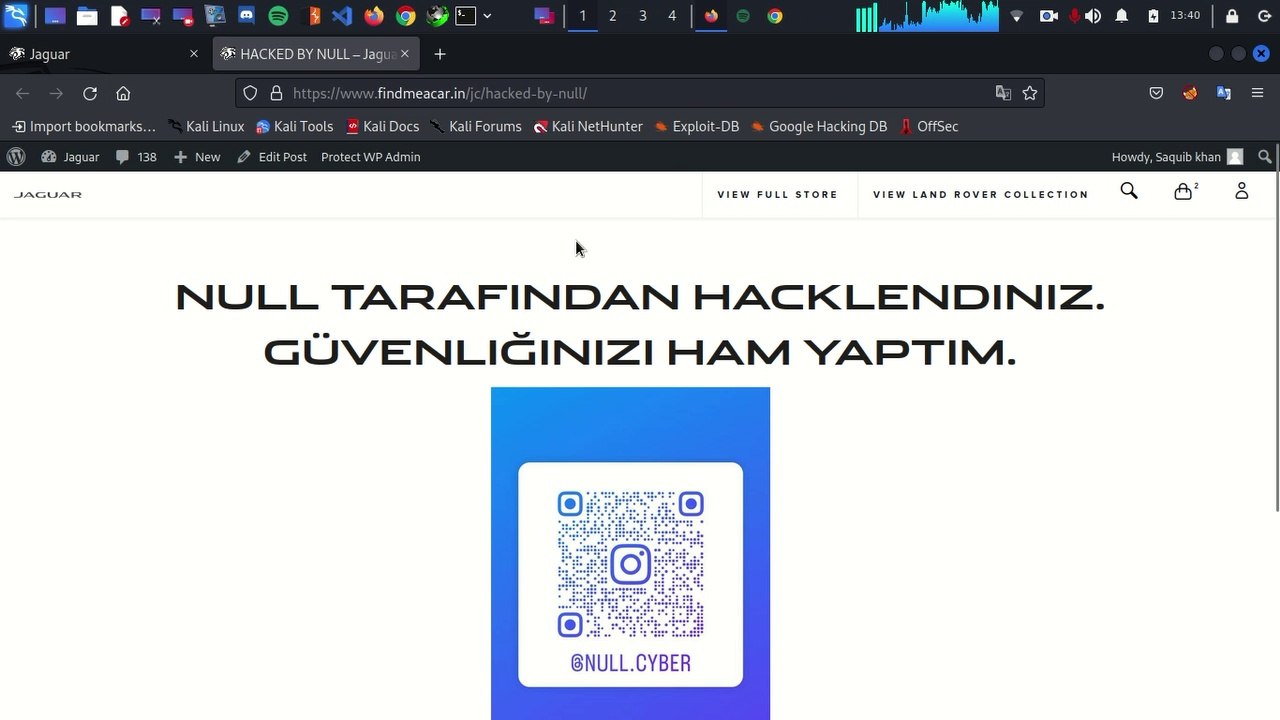Open the WordPress admin bar search

1265,157
